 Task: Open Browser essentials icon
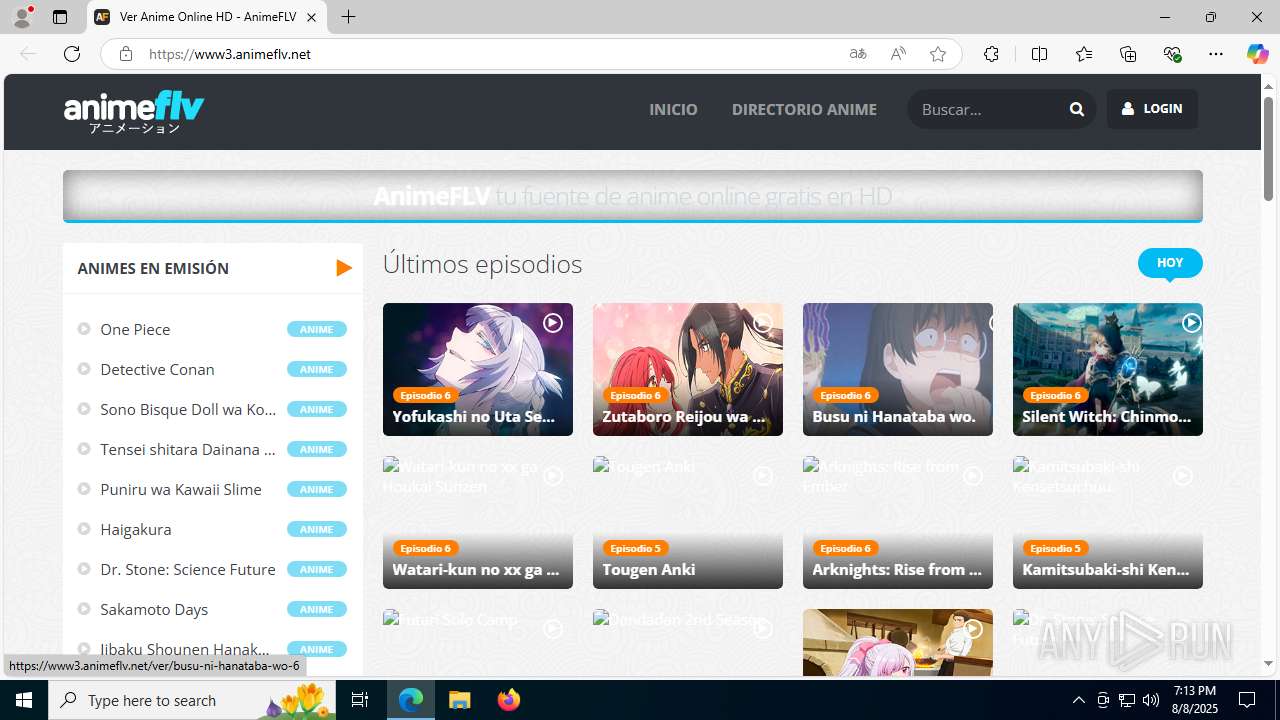pos(1172,54)
